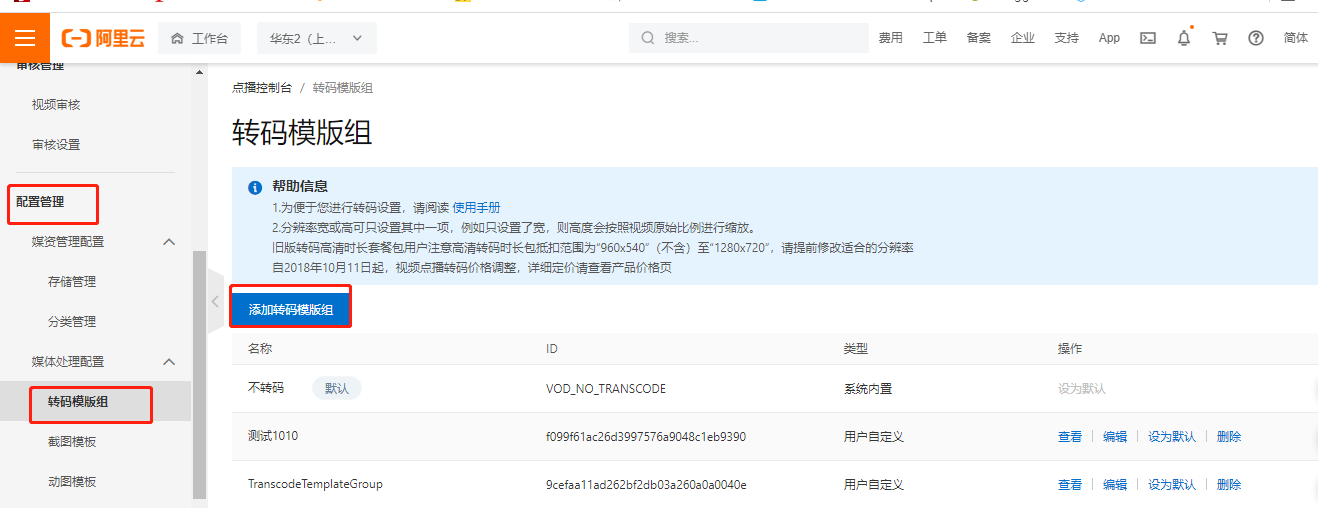Click the 配置管理 section heading
The height and width of the screenshot is (508, 1318).
40,202
